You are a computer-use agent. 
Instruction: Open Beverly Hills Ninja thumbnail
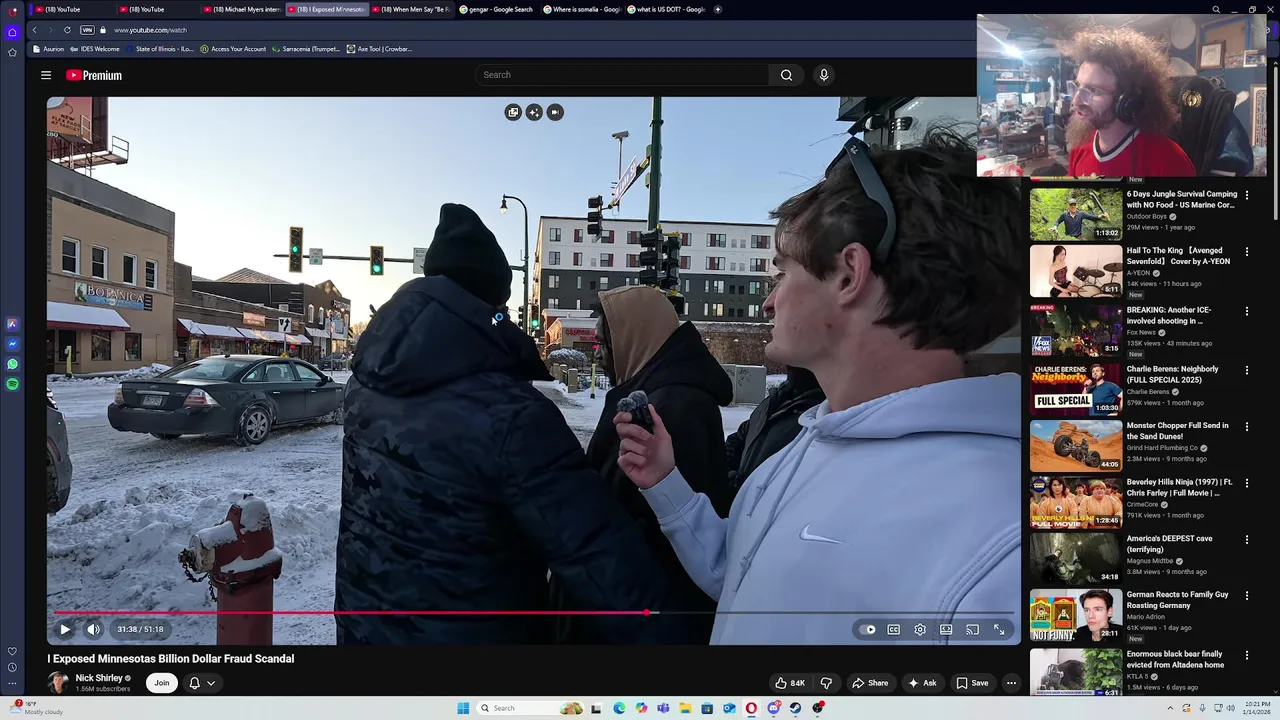tap(1076, 501)
